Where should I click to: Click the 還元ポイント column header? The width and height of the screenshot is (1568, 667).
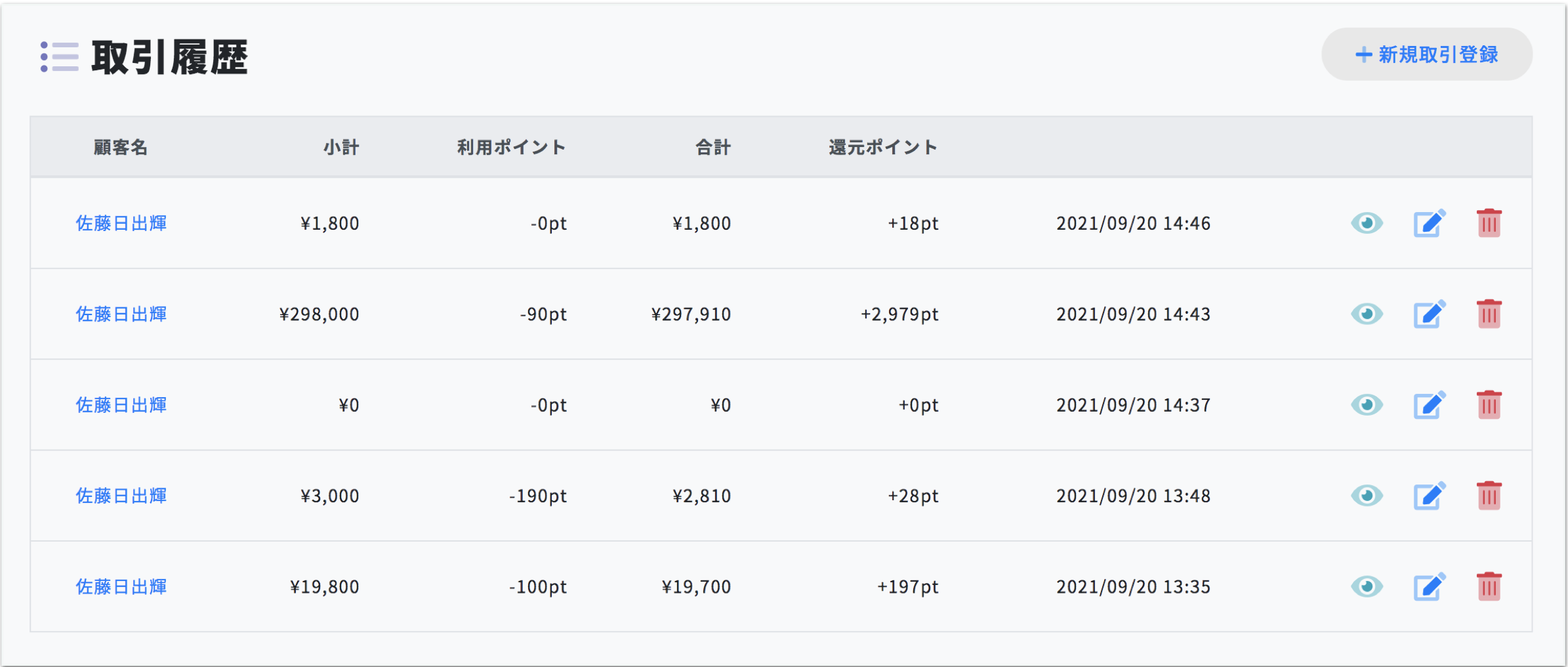(882, 147)
